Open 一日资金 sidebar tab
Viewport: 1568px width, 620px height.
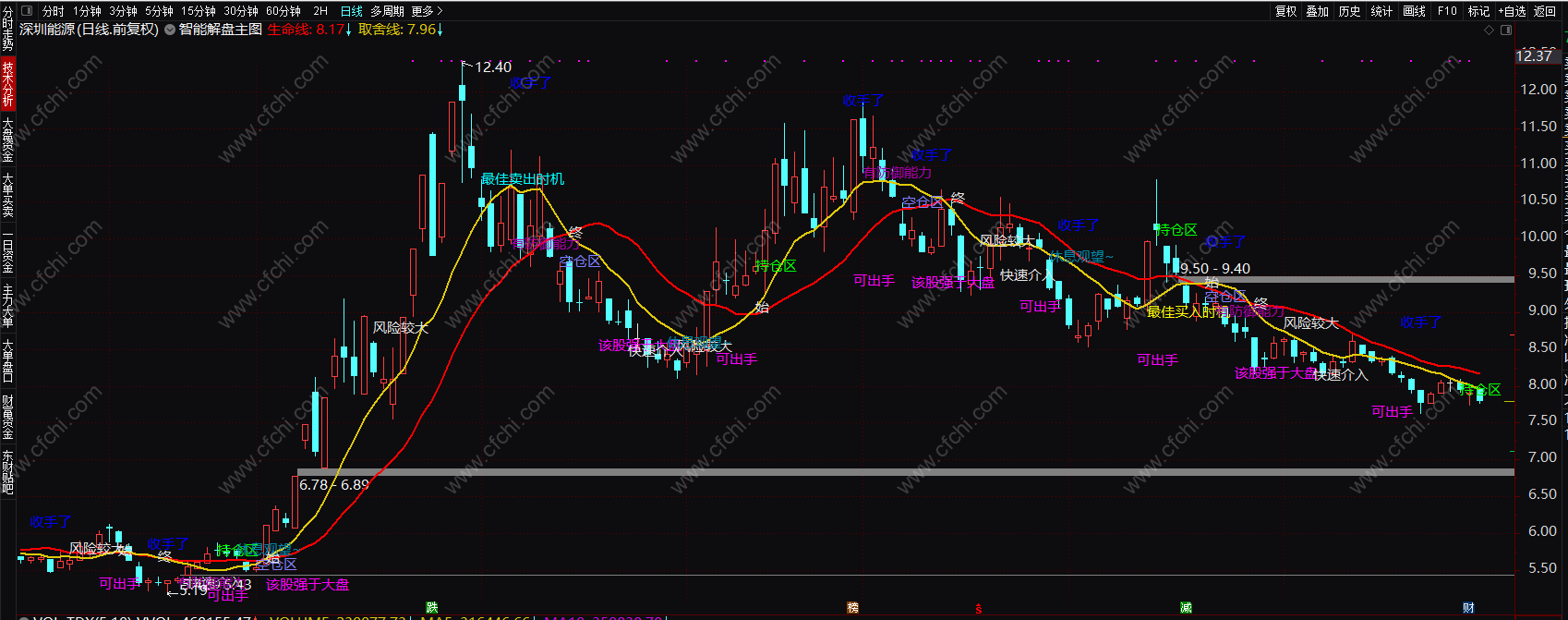tap(7, 250)
